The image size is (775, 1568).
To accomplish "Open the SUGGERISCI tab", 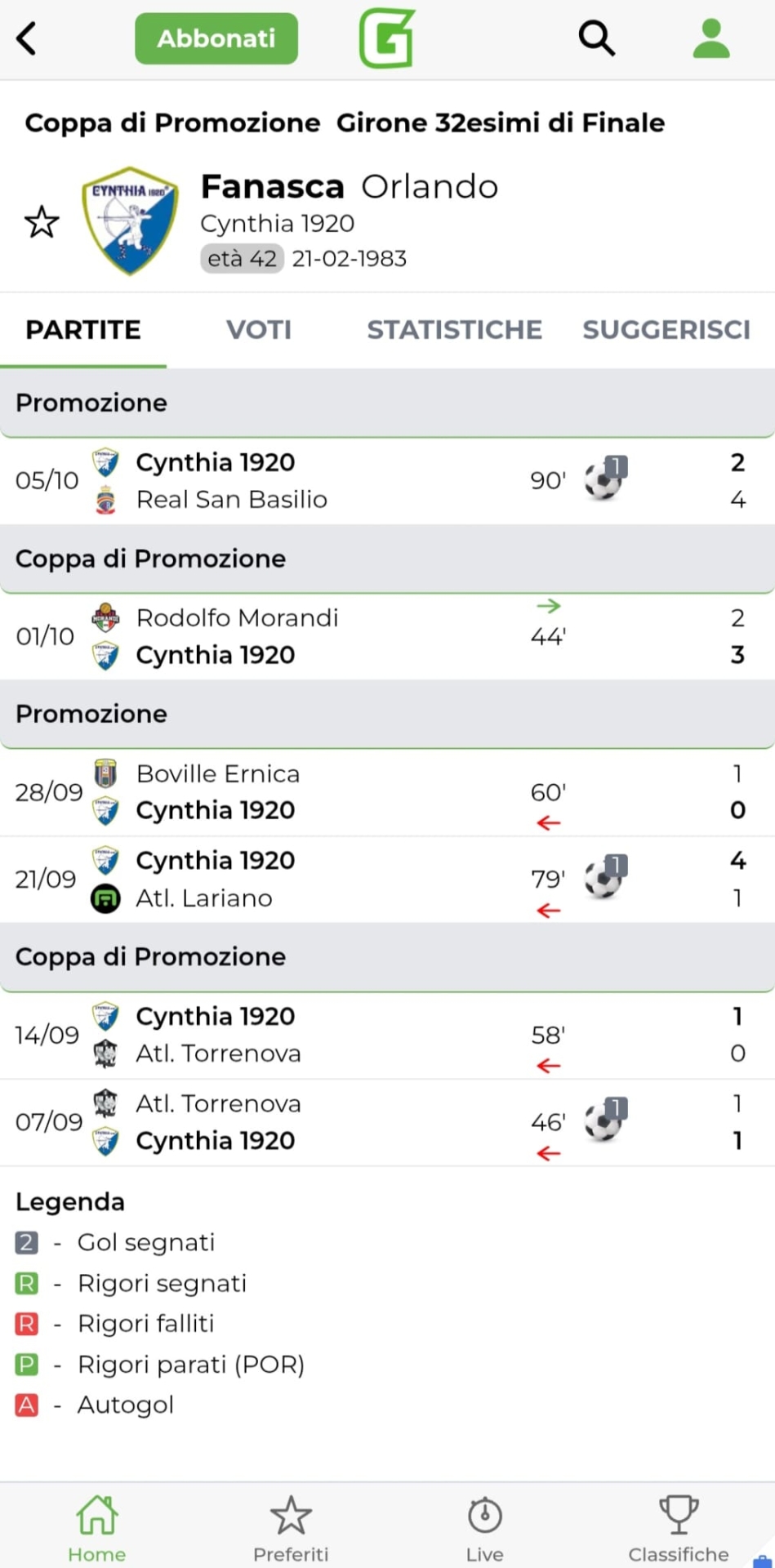I will 666,330.
